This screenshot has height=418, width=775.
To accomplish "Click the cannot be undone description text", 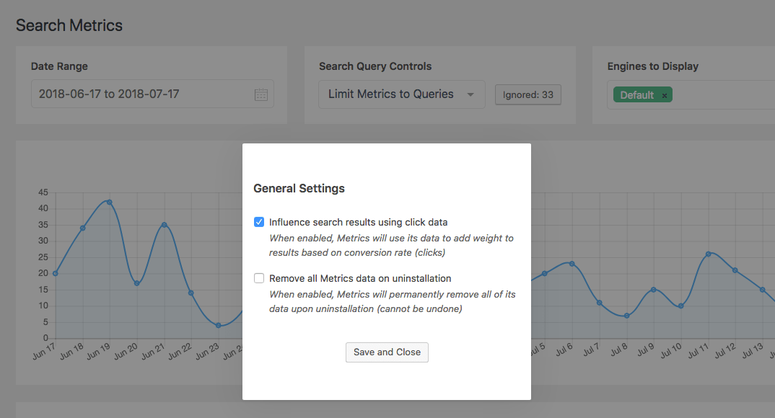I will tap(392, 301).
